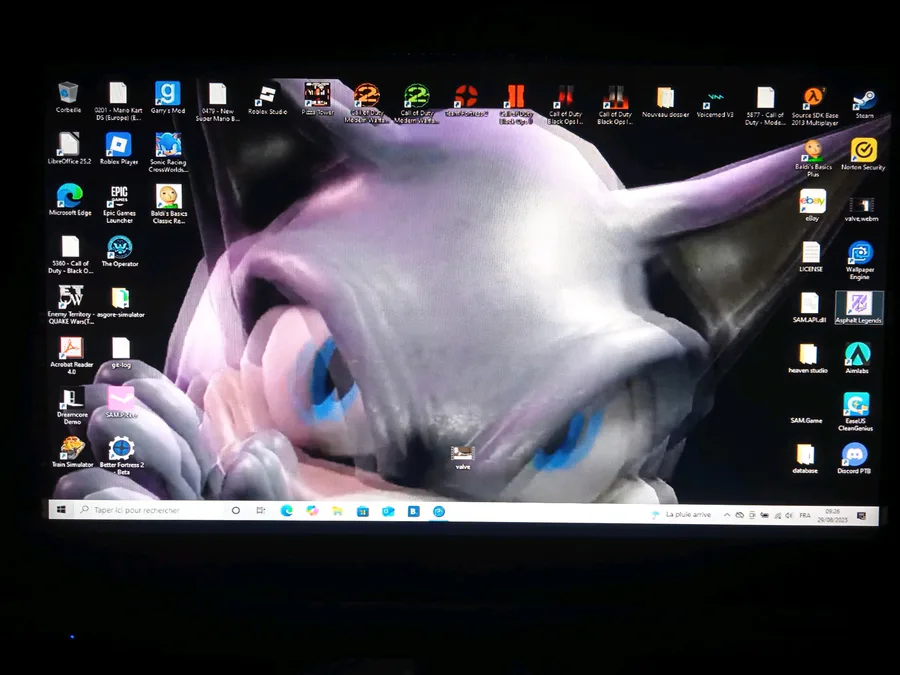The height and width of the screenshot is (675, 900).
Task: Click the Taper ici pour rechercher box
Action: click(148, 510)
